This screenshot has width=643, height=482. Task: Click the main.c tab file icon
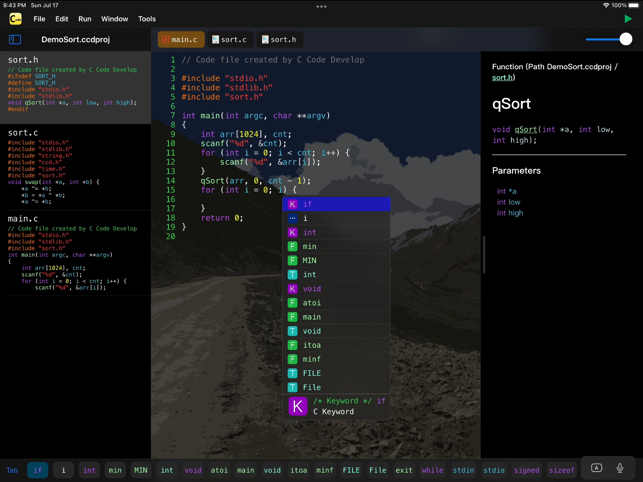coord(166,39)
